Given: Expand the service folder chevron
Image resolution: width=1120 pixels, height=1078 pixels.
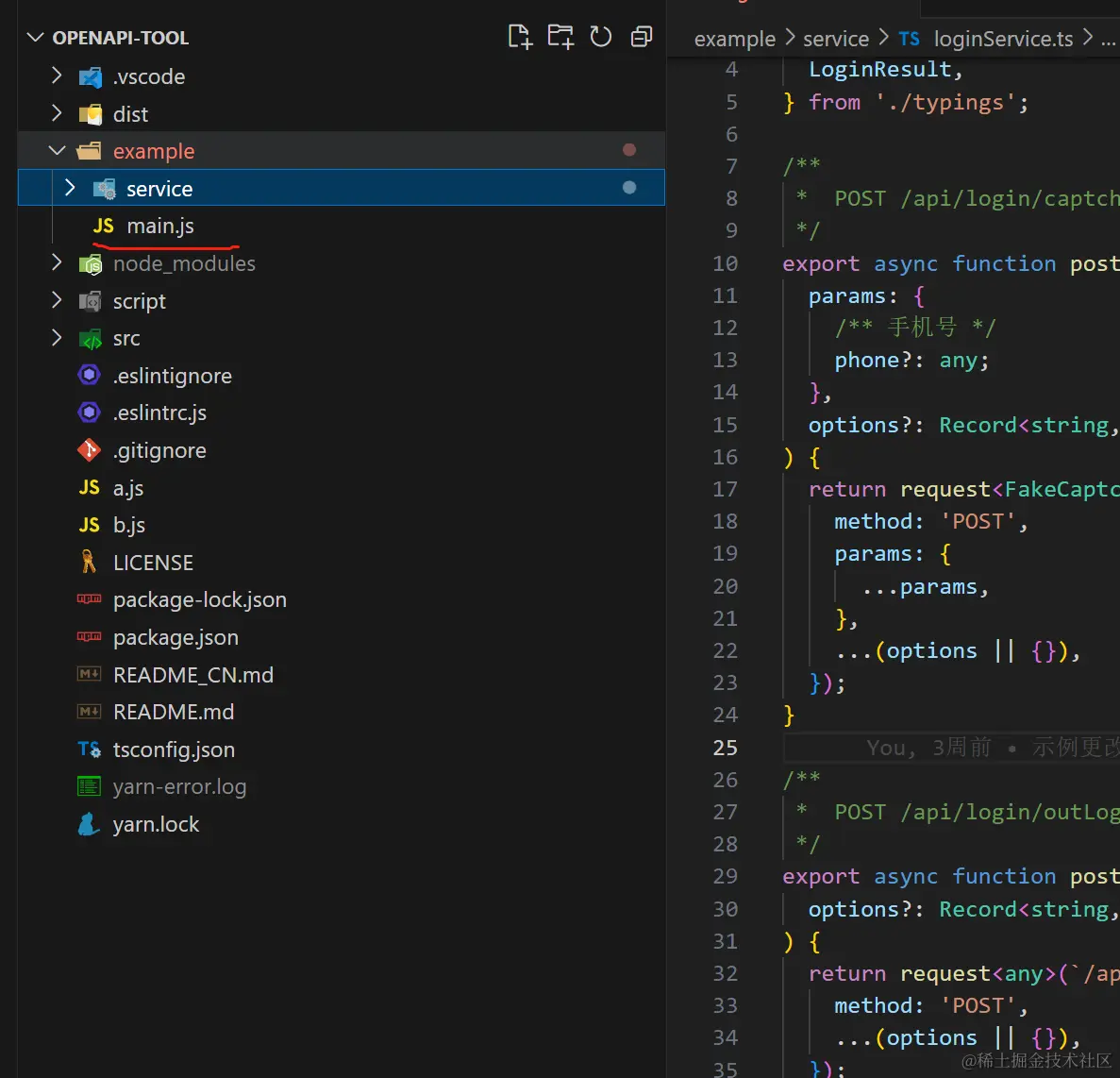Looking at the screenshot, I should (x=70, y=189).
